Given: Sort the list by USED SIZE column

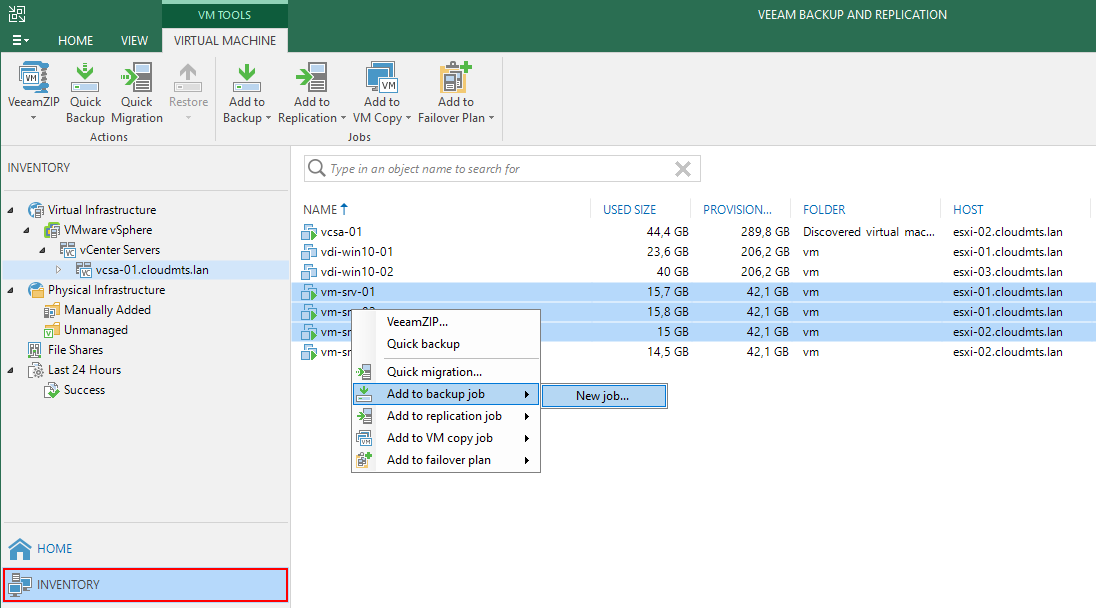Looking at the screenshot, I should point(630,210).
